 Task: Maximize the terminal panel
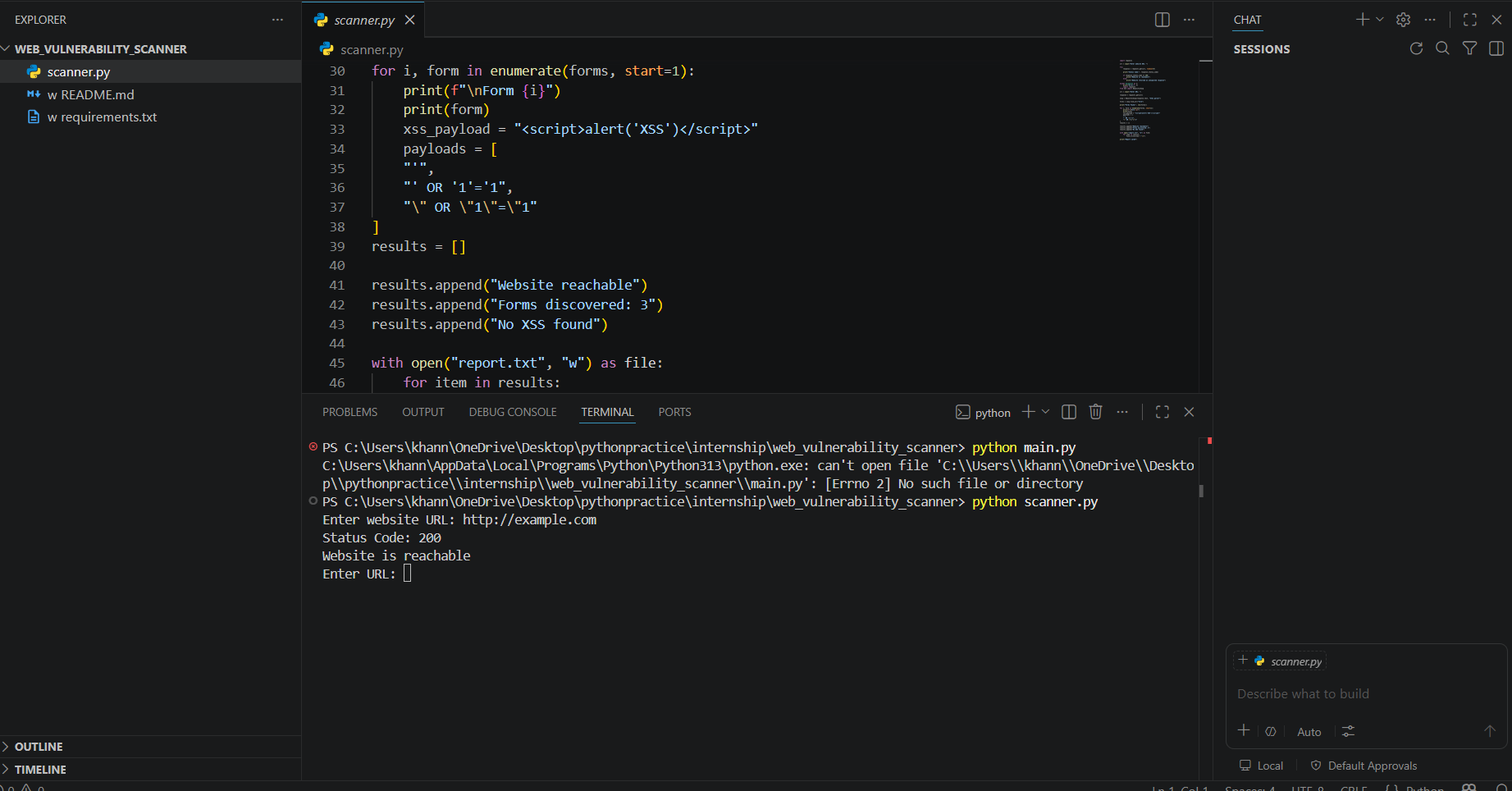click(x=1163, y=412)
